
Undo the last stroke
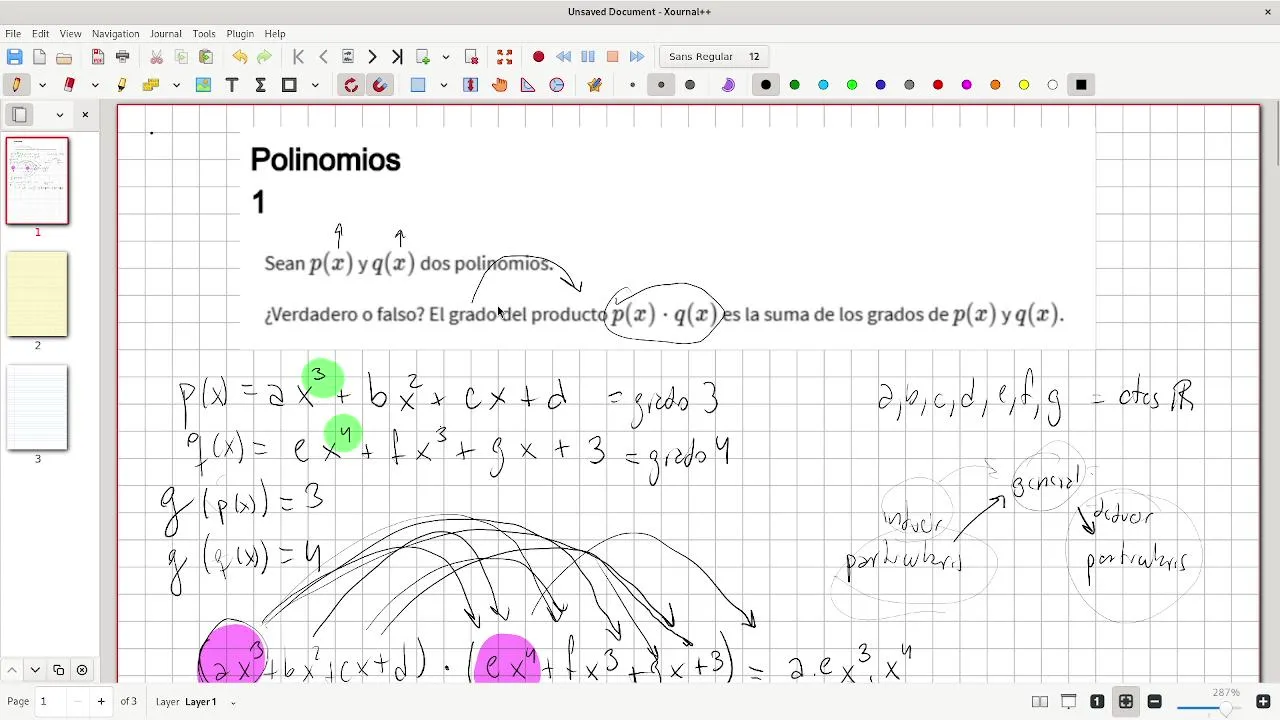point(240,57)
